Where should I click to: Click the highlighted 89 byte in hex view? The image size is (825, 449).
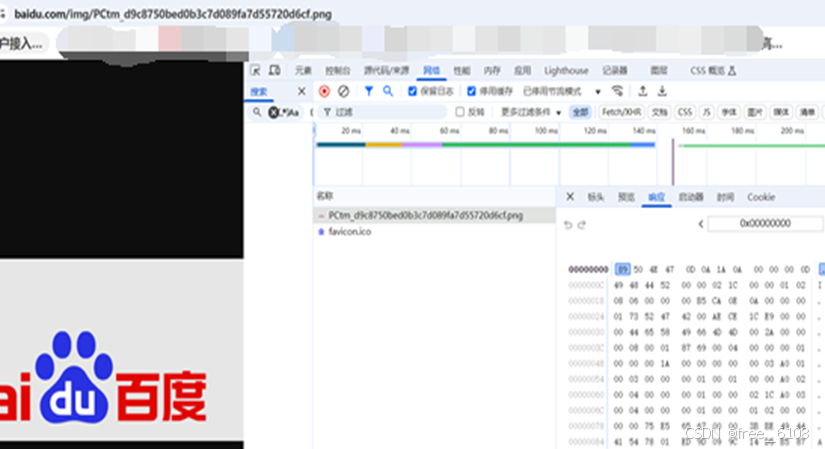(x=622, y=270)
